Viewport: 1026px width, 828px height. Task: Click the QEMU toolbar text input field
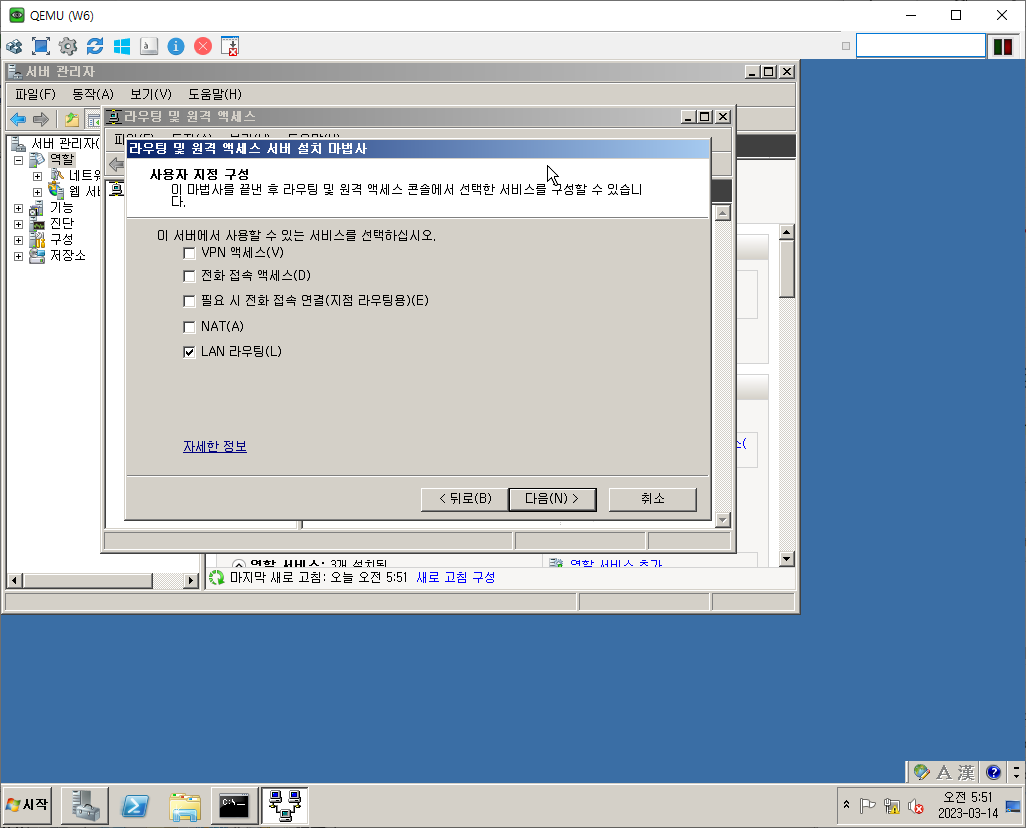tap(921, 46)
